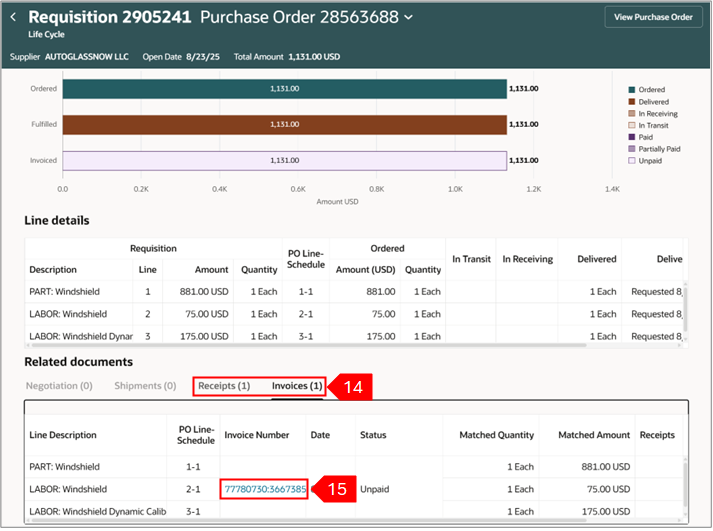Click the In Transit legend swatch

click(x=631, y=125)
